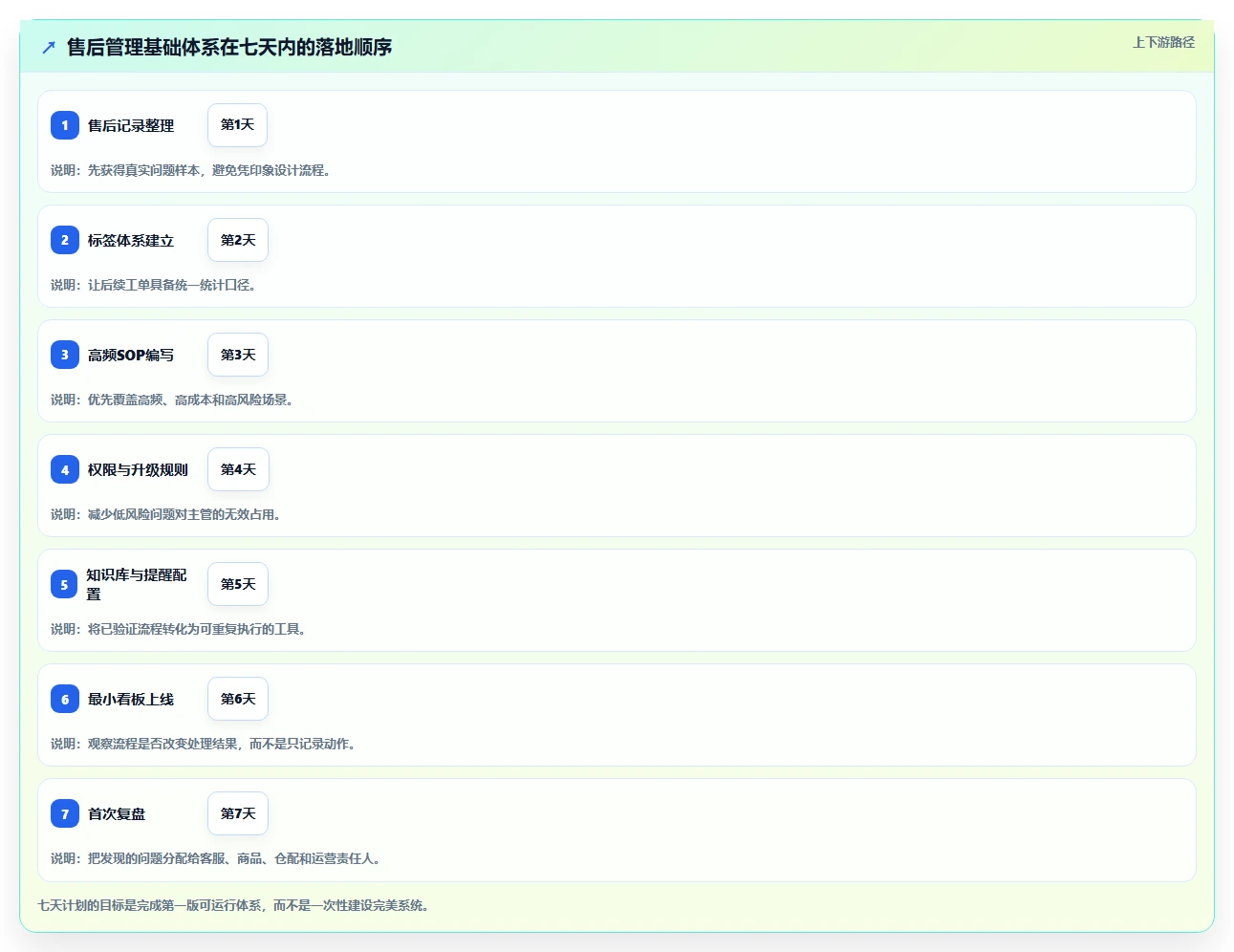The width and height of the screenshot is (1234, 952).
Task: Click the step 4 number badge
Action: click(65, 469)
